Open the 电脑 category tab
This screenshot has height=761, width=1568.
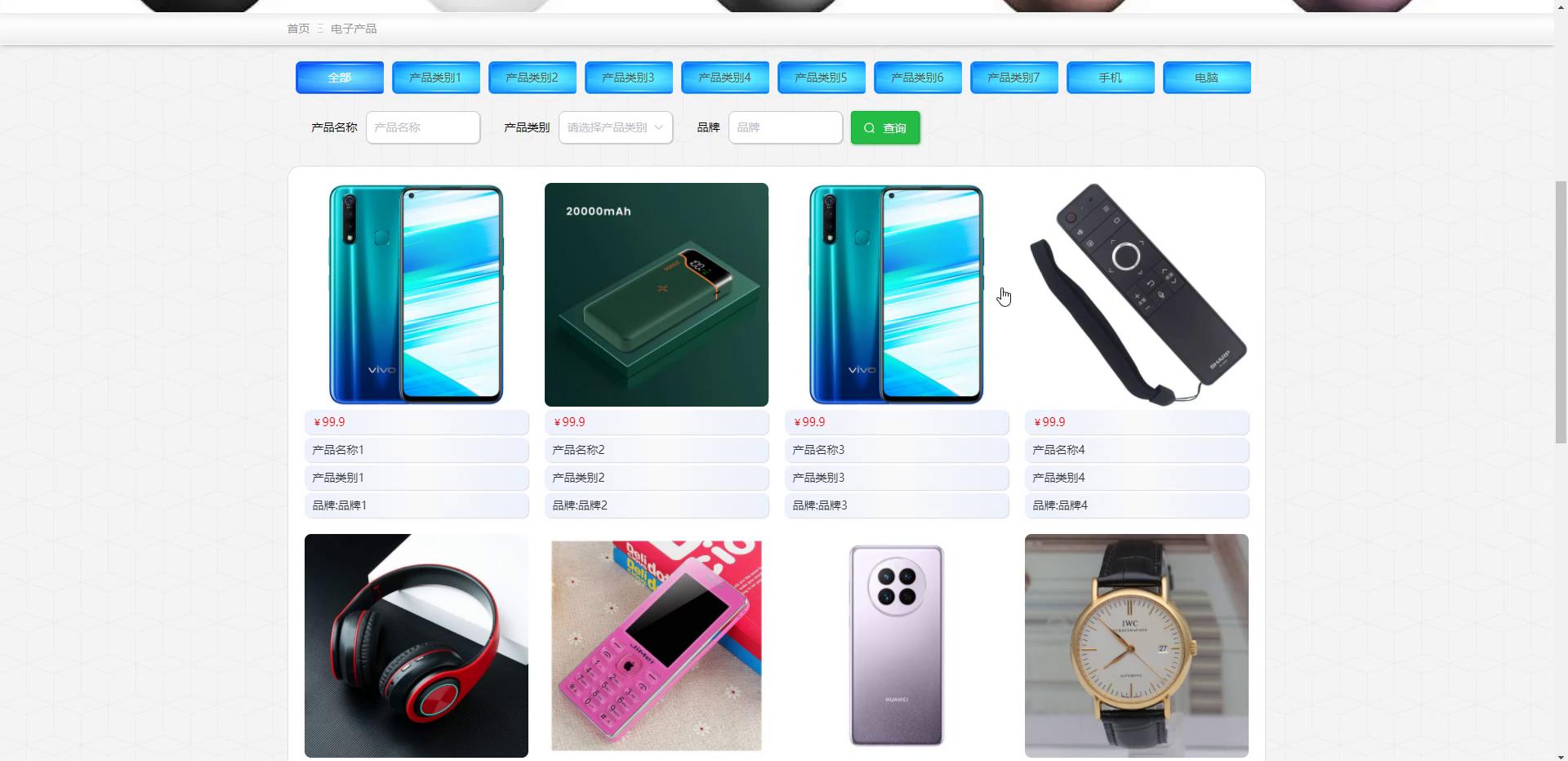(x=1207, y=78)
